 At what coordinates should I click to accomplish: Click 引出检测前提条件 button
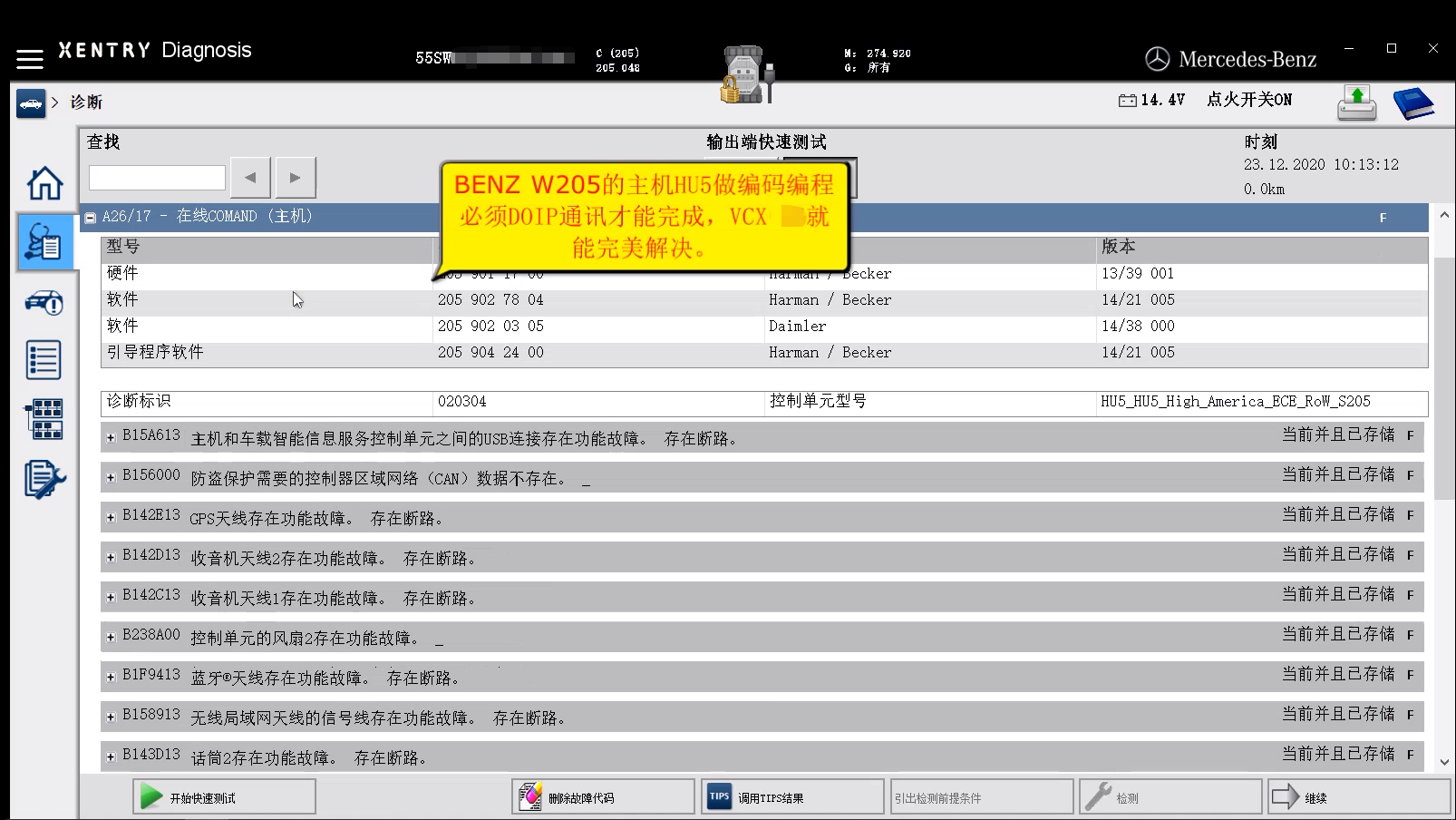(982, 797)
